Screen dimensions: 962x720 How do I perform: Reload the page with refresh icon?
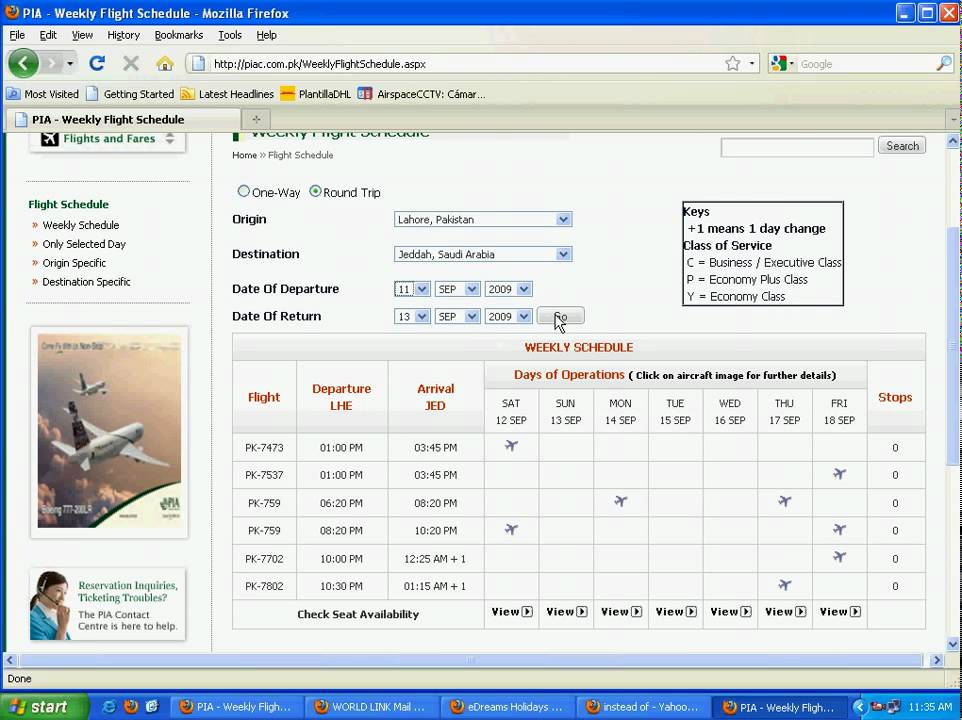click(97, 63)
